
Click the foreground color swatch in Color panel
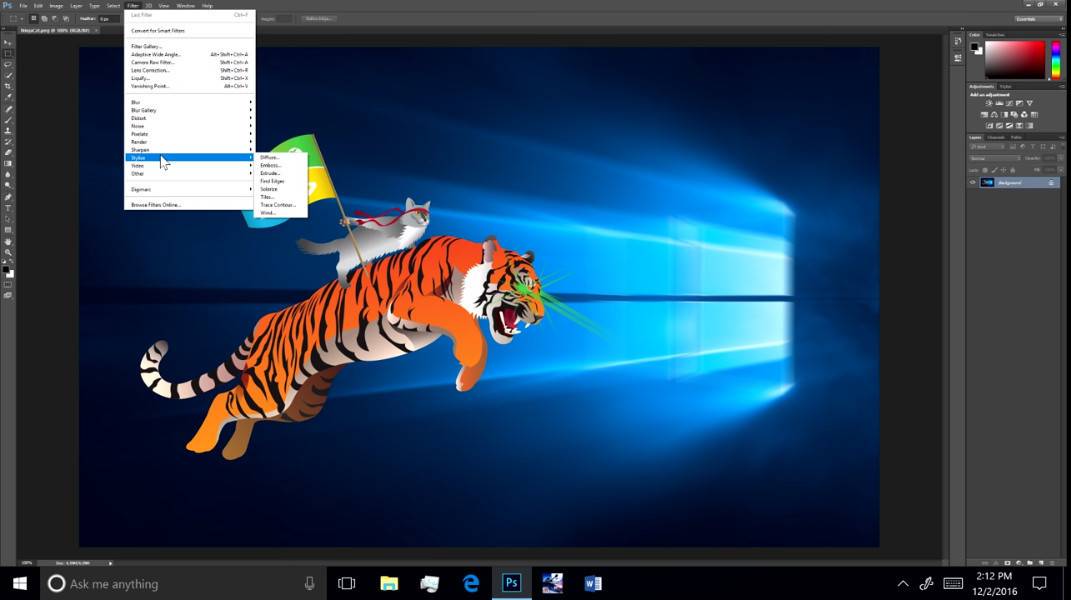[975, 46]
